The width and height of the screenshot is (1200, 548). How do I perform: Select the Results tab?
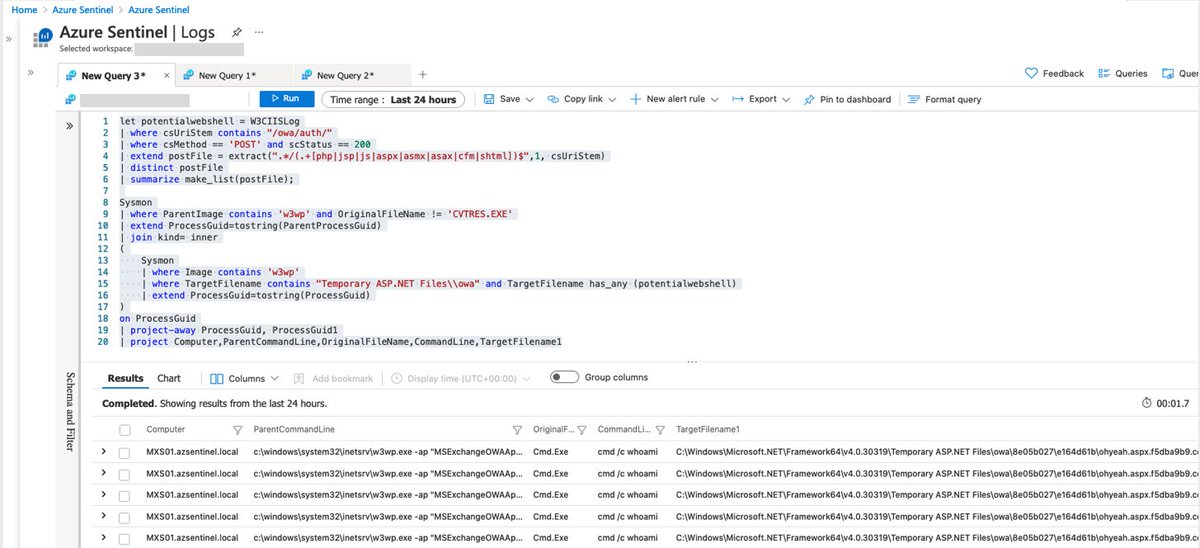point(126,378)
